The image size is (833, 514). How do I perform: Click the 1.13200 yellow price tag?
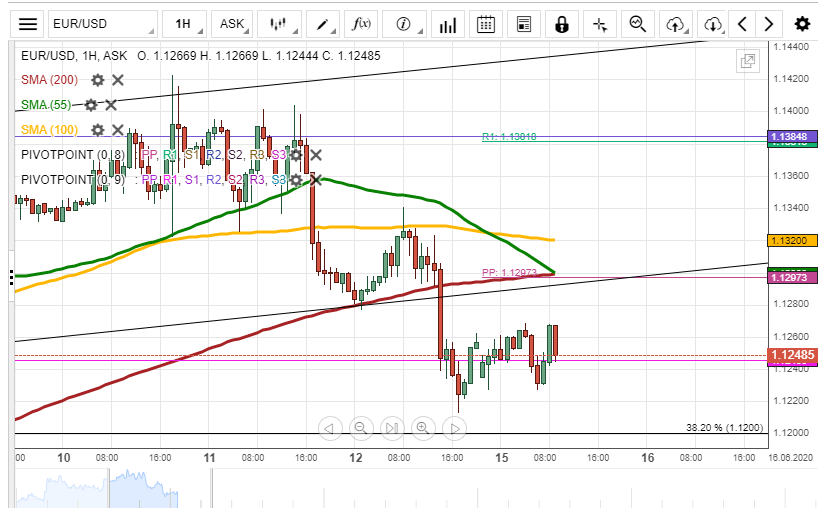point(792,241)
